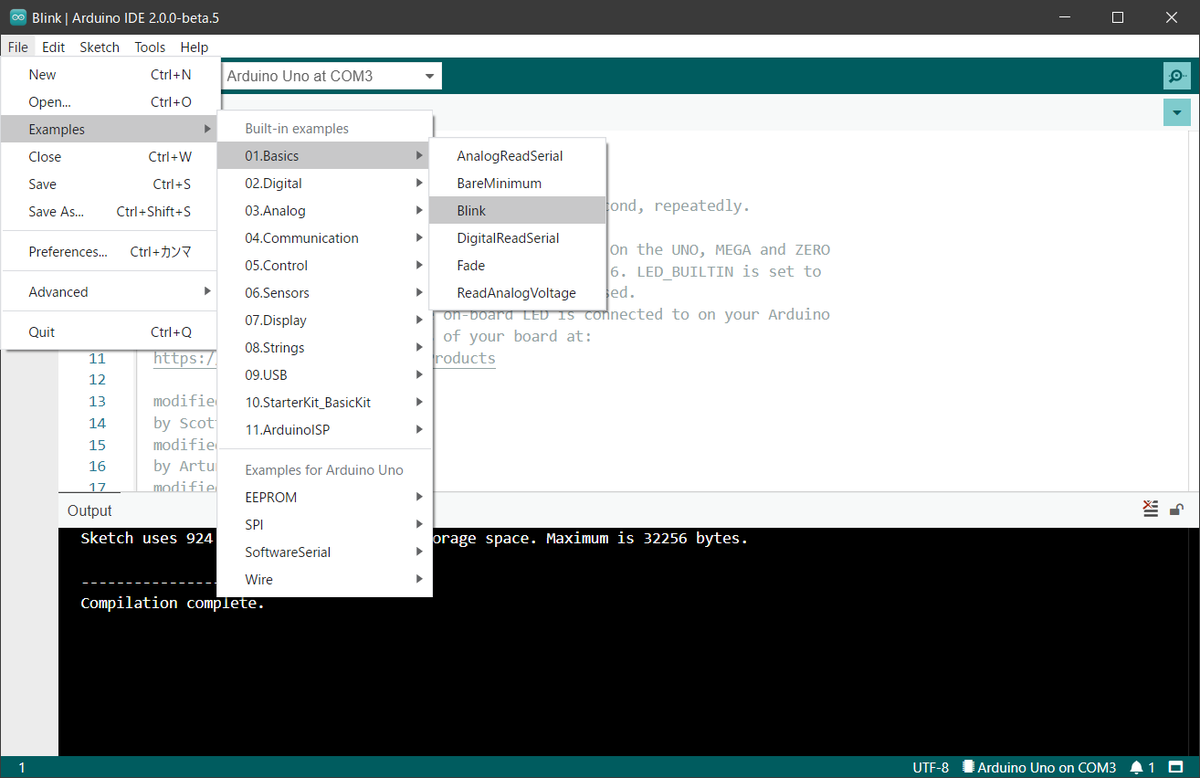1200x778 pixels.
Task: Choose New from File menu
Action: tap(110, 74)
